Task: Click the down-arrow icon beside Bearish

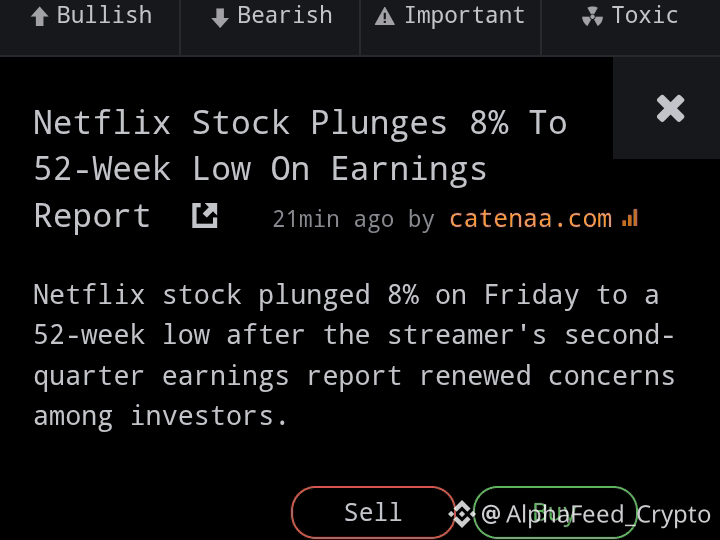Action: click(220, 18)
